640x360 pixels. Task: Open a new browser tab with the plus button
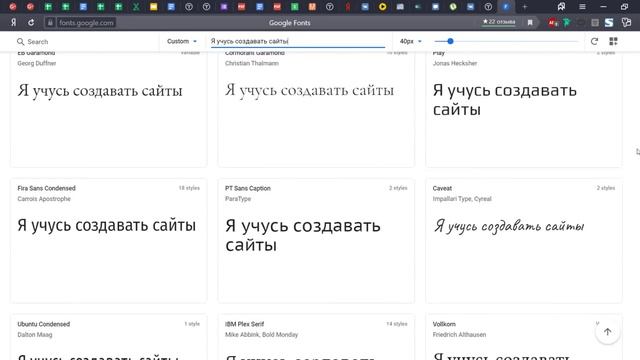pos(525,7)
